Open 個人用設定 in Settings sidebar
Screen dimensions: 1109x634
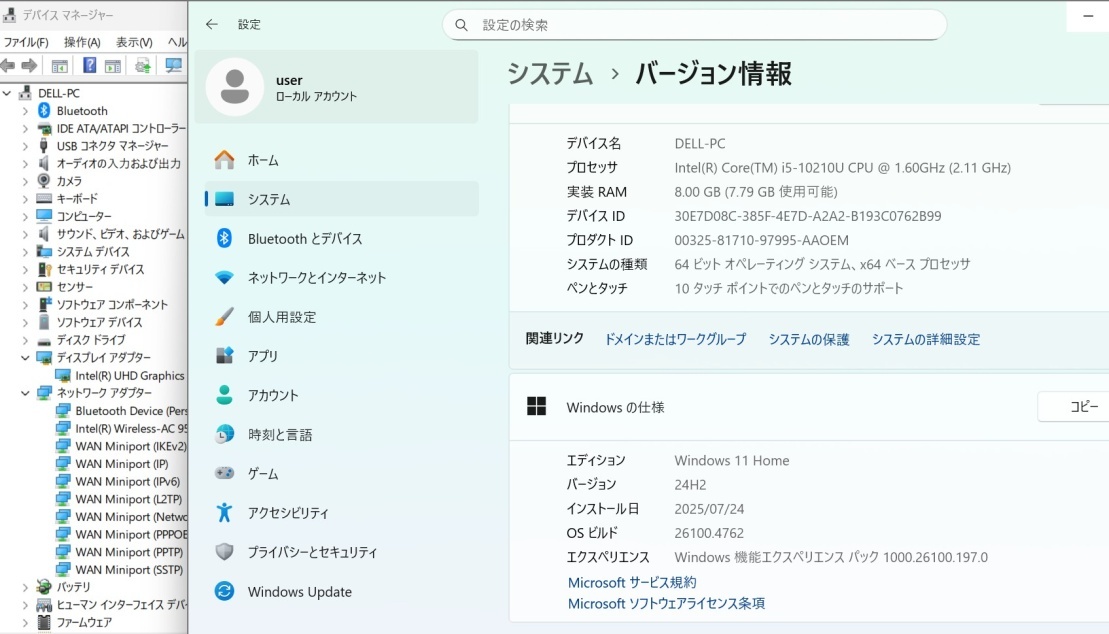[341, 317]
